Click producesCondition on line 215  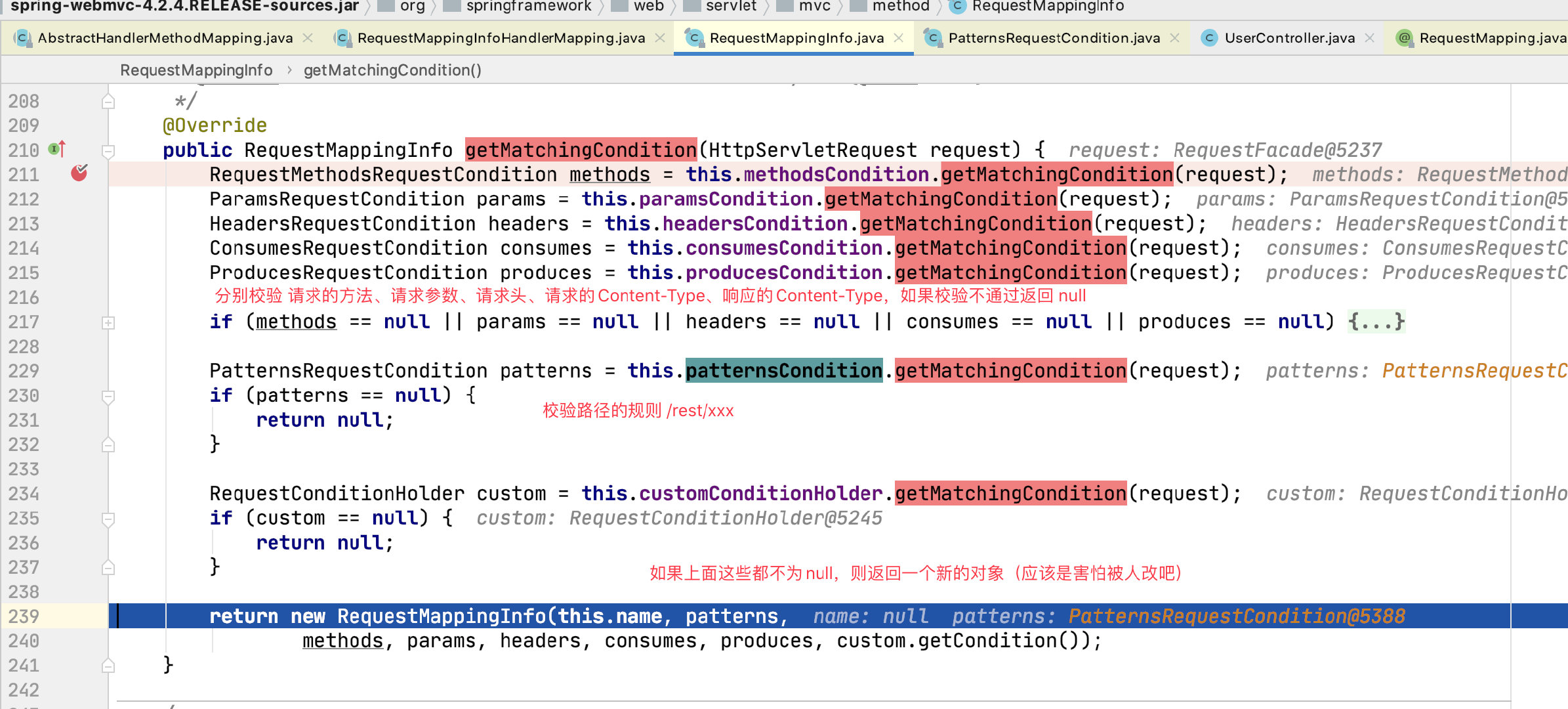(x=784, y=272)
